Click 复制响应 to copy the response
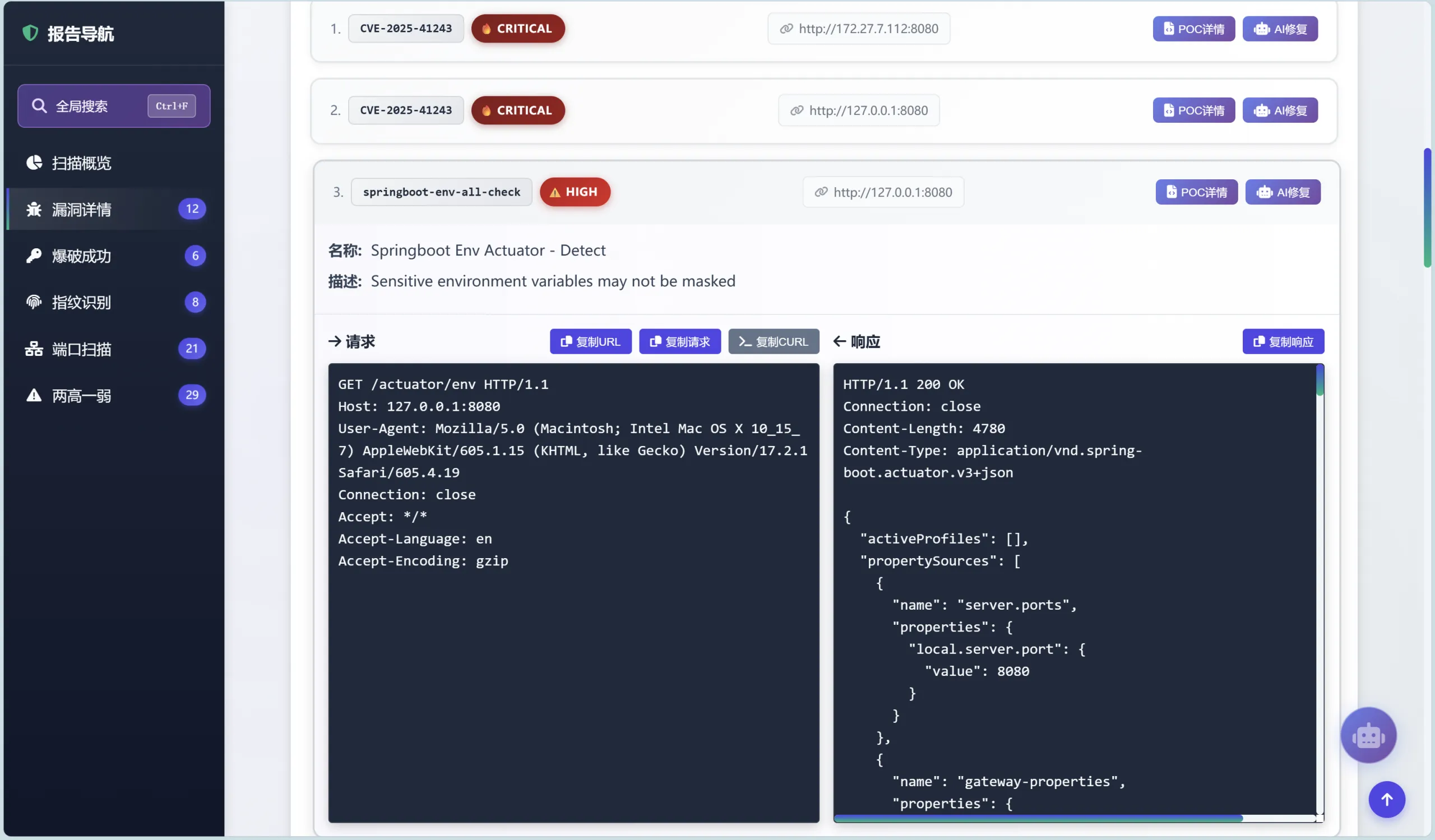1435x840 pixels. (x=1283, y=341)
